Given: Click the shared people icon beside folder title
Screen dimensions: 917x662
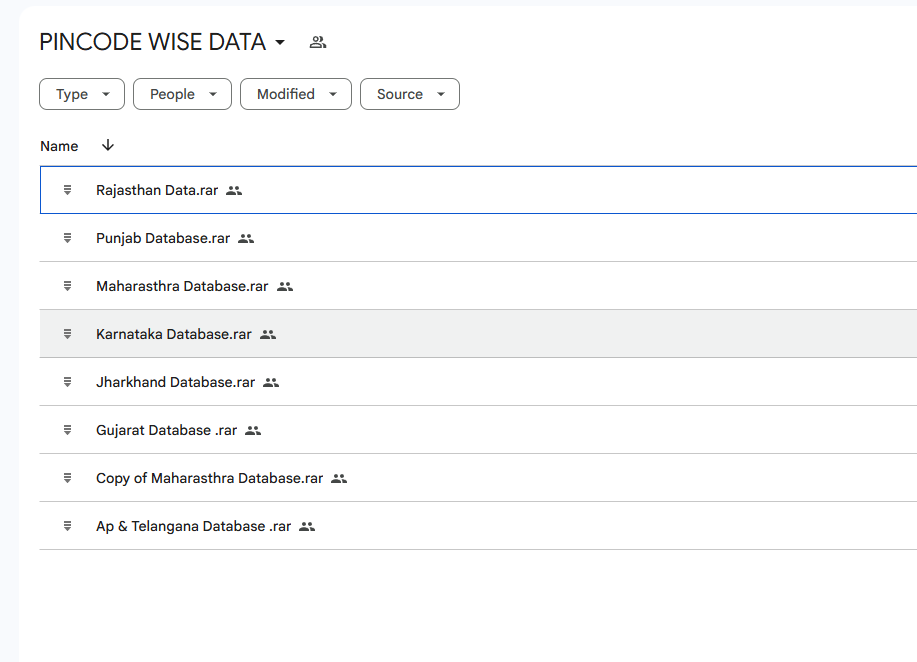Looking at the screenshot, I should [318, 42].
